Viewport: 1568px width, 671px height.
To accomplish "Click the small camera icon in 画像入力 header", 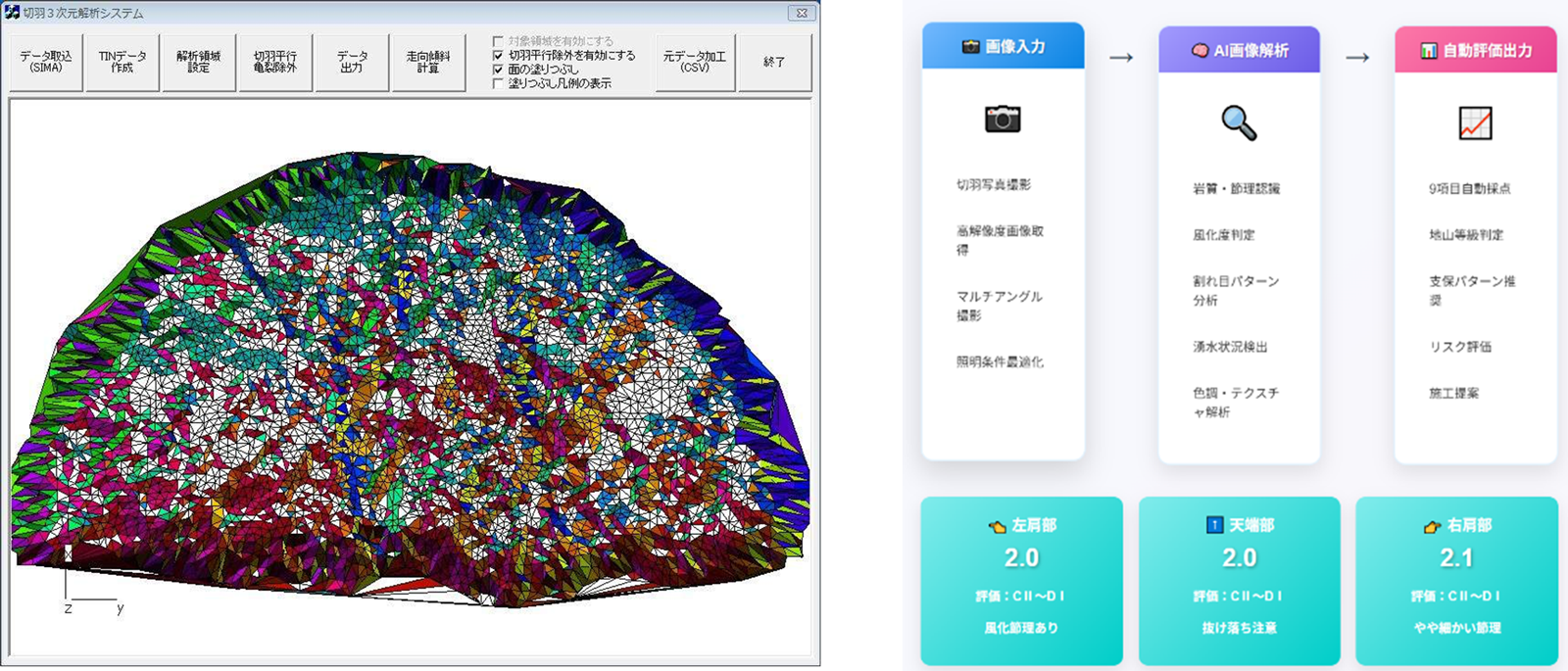I will pyautogui.click(x=970, y=46).
